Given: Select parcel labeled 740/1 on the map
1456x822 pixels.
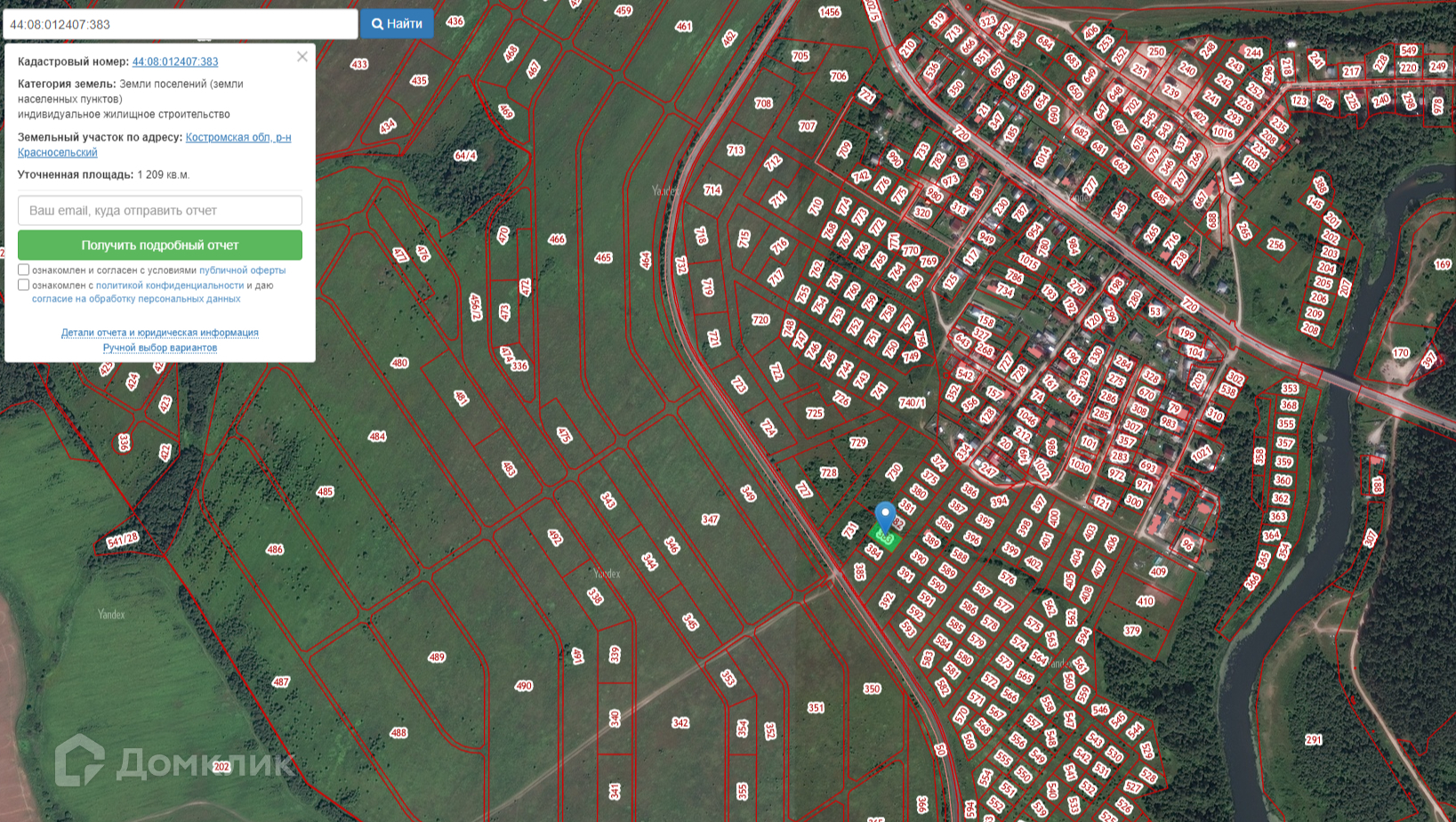Looking at the screenshot, I should (913, 403).
